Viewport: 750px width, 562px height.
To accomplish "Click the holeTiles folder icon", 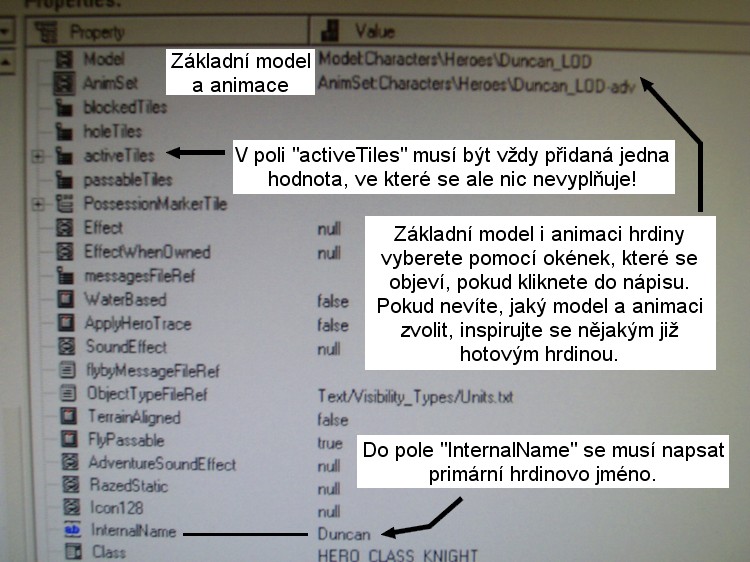I will 64,131.
